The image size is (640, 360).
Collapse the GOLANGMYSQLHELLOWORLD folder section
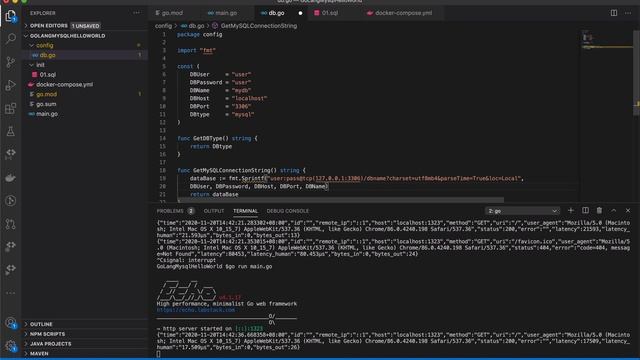(85, 36)
